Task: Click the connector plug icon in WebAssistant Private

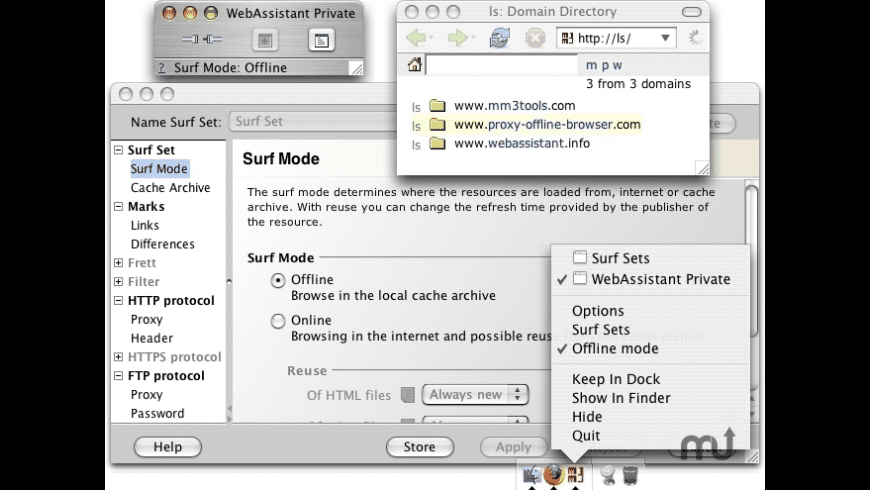Action: coord(201,39)
